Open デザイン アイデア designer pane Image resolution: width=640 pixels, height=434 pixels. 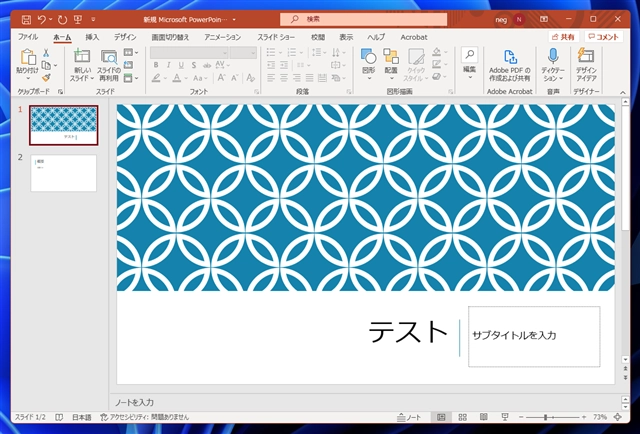(586, 59)
